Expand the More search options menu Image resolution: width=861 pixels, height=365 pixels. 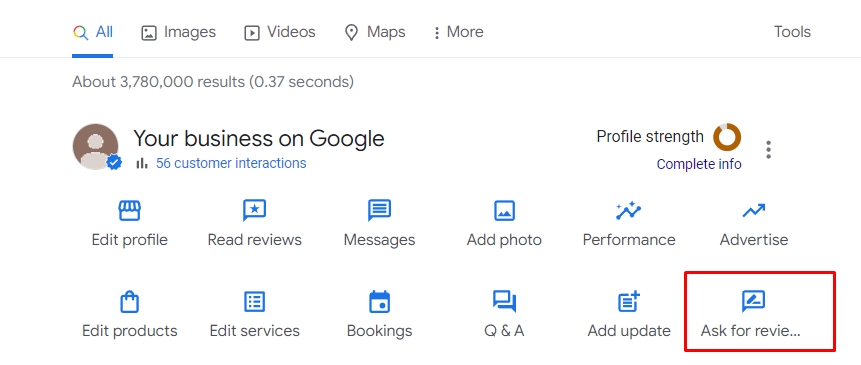coord(459,32)
